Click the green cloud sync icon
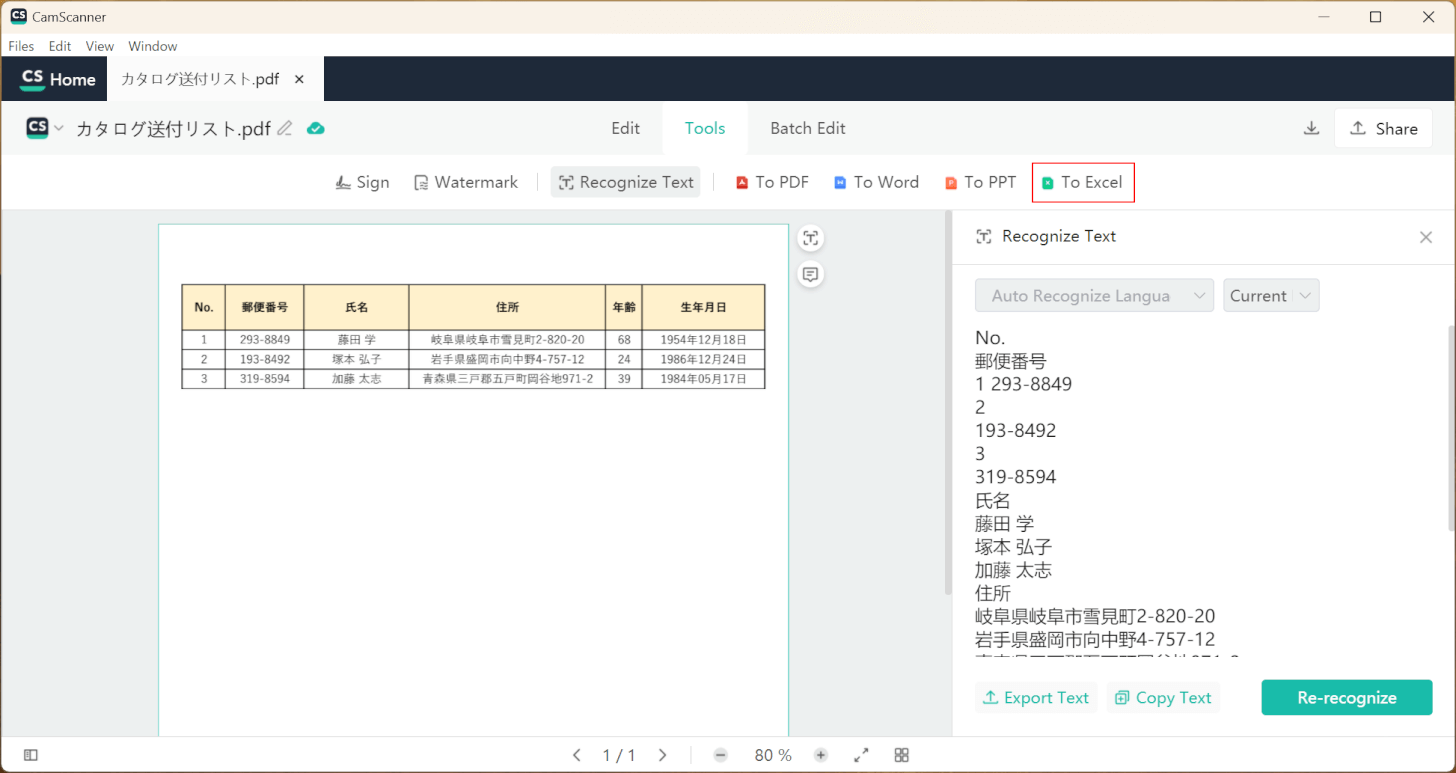Image resolution: width=1456 pixels, height=773 pixels. [x=316, y=128]
